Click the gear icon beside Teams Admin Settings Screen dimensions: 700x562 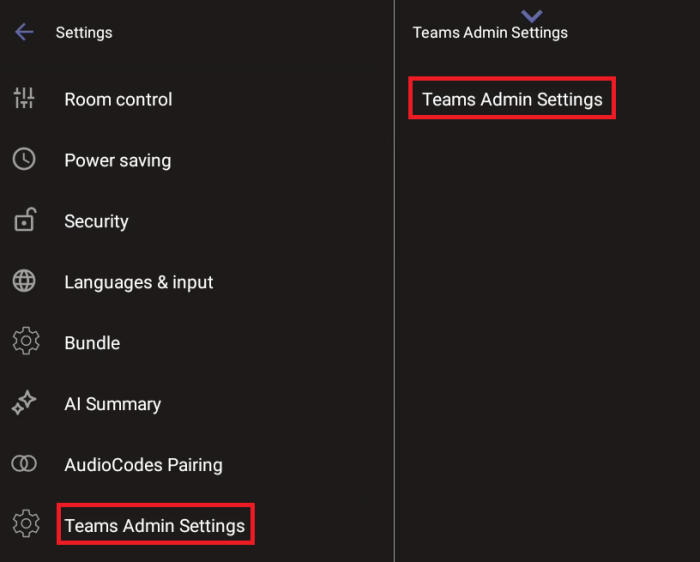tap(24, 524)
